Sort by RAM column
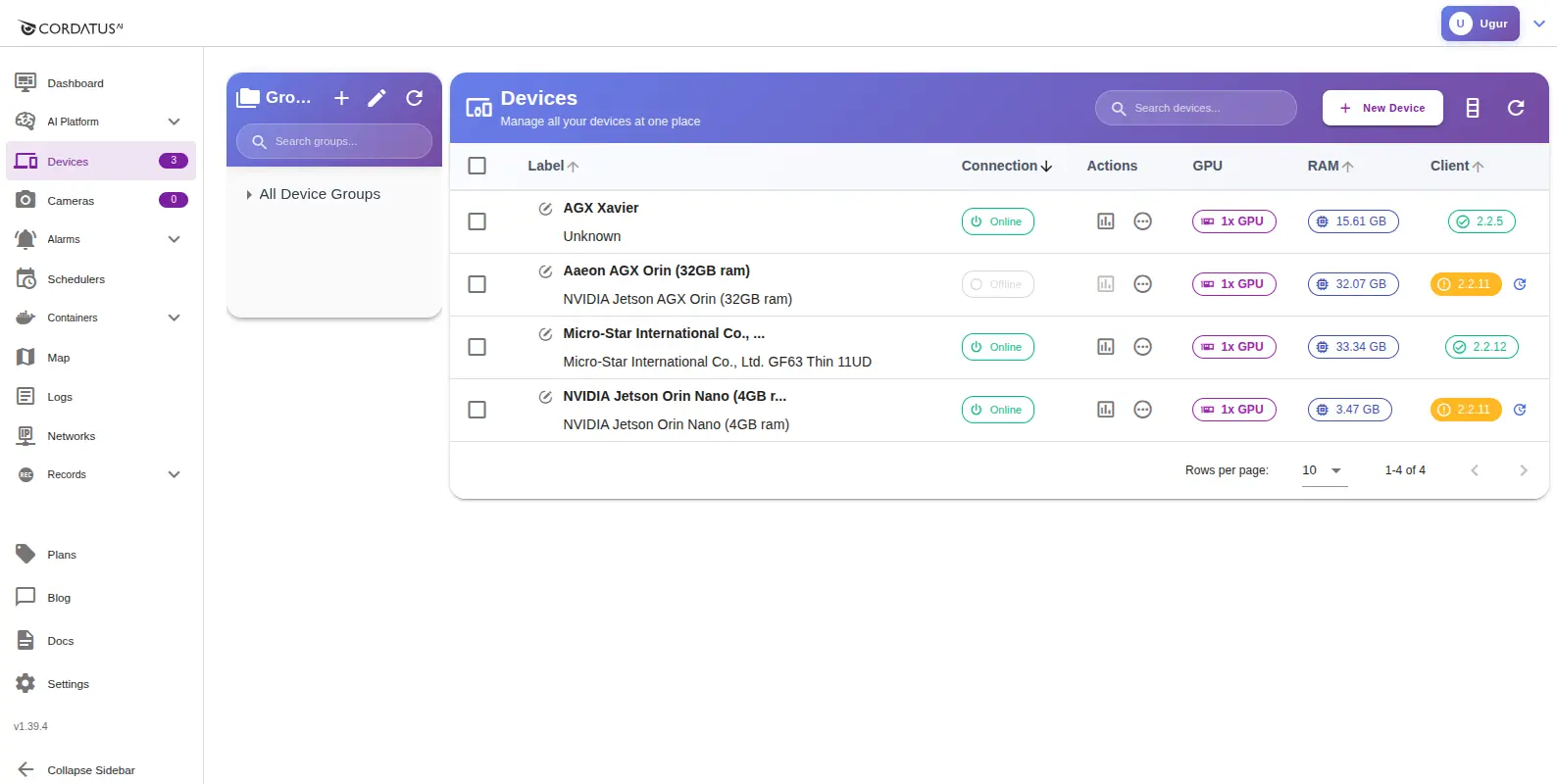The image size is (1557, 784). pyautogui.click(x=1331, y=167)
